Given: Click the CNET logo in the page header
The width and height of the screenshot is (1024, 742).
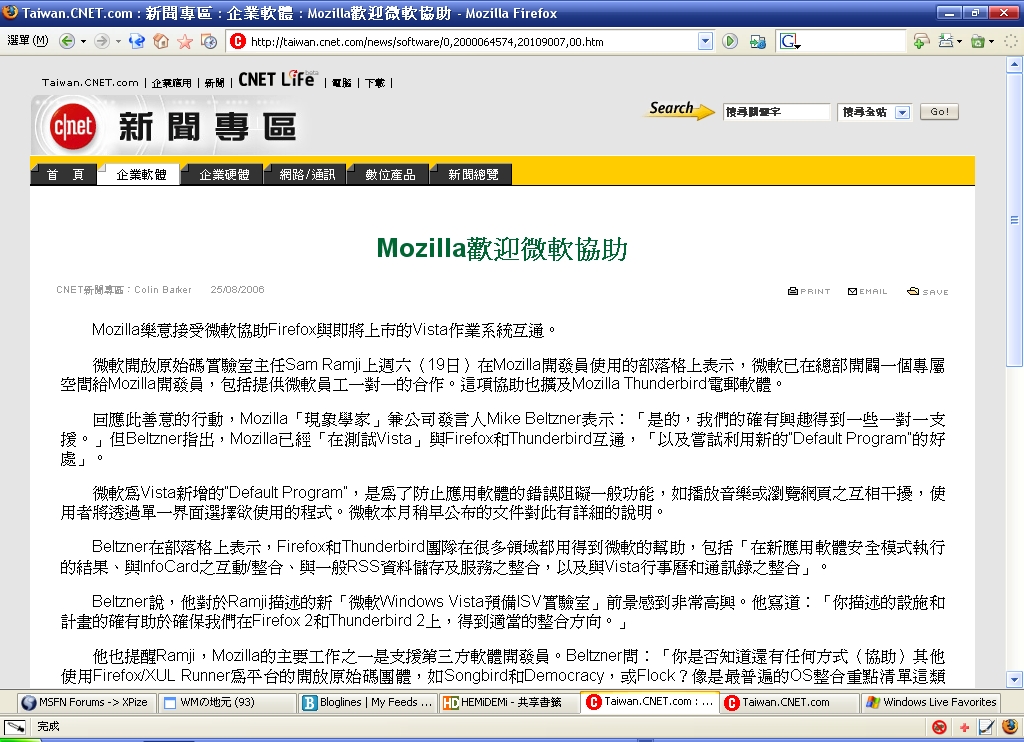Looking at the screenshot, I should coord(73,127).
